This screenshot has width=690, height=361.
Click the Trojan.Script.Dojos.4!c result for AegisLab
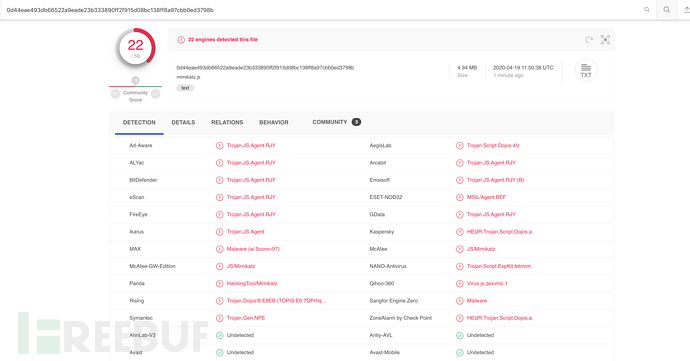click(493, 146)
